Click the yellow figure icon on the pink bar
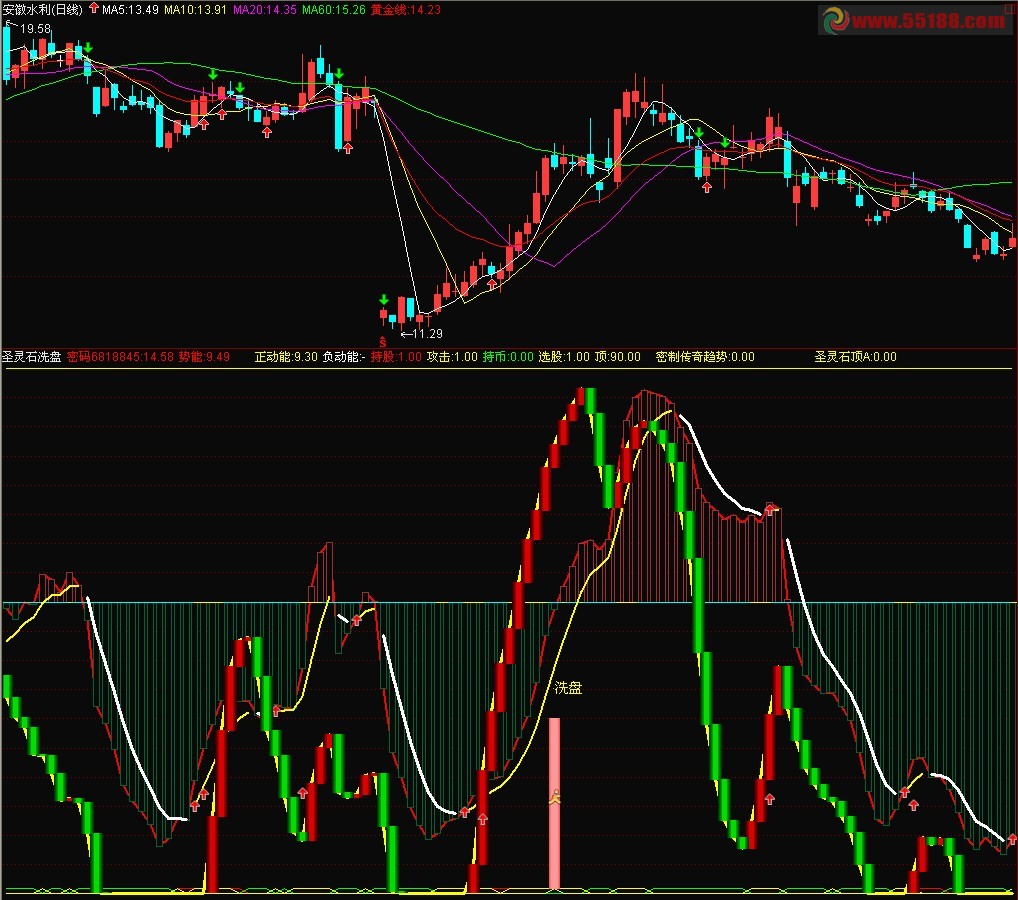This screenshot has height=900, width=1018. [554, 797]
